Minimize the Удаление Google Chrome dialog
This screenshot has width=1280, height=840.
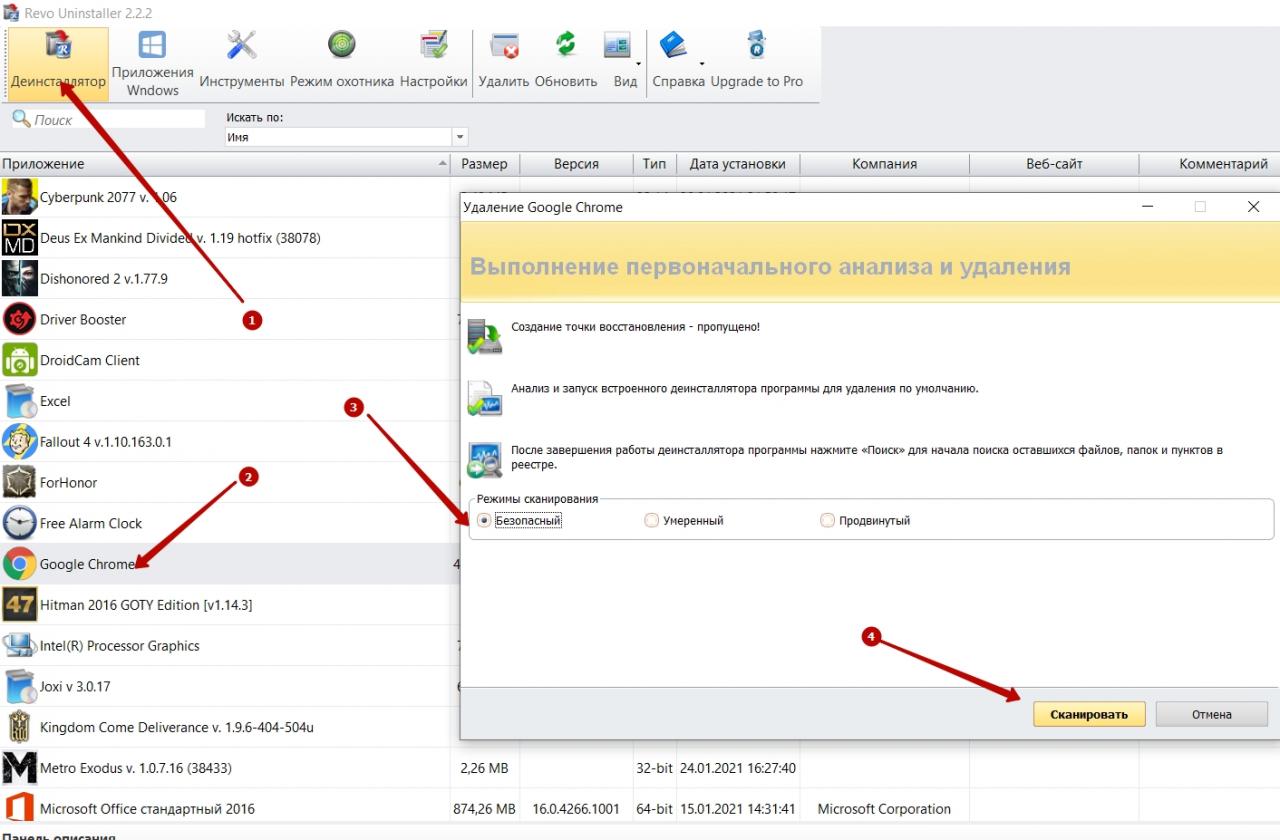pyautogui.click(x=1147, y=207)
